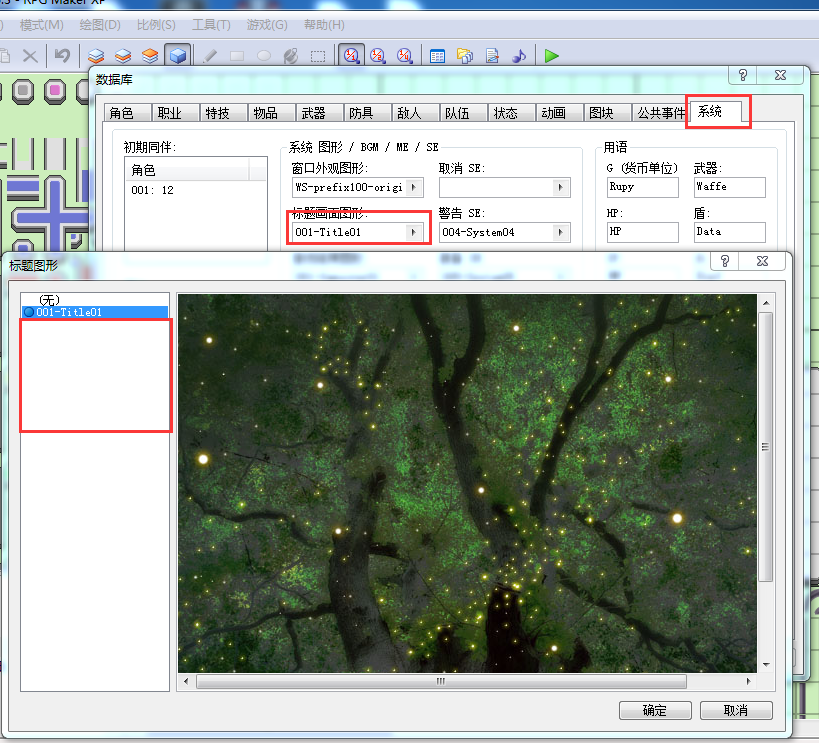Open the Materials manager icon
Image resolution: width=819 pixels, height=743 pixels.
click(x=464, y=55)
